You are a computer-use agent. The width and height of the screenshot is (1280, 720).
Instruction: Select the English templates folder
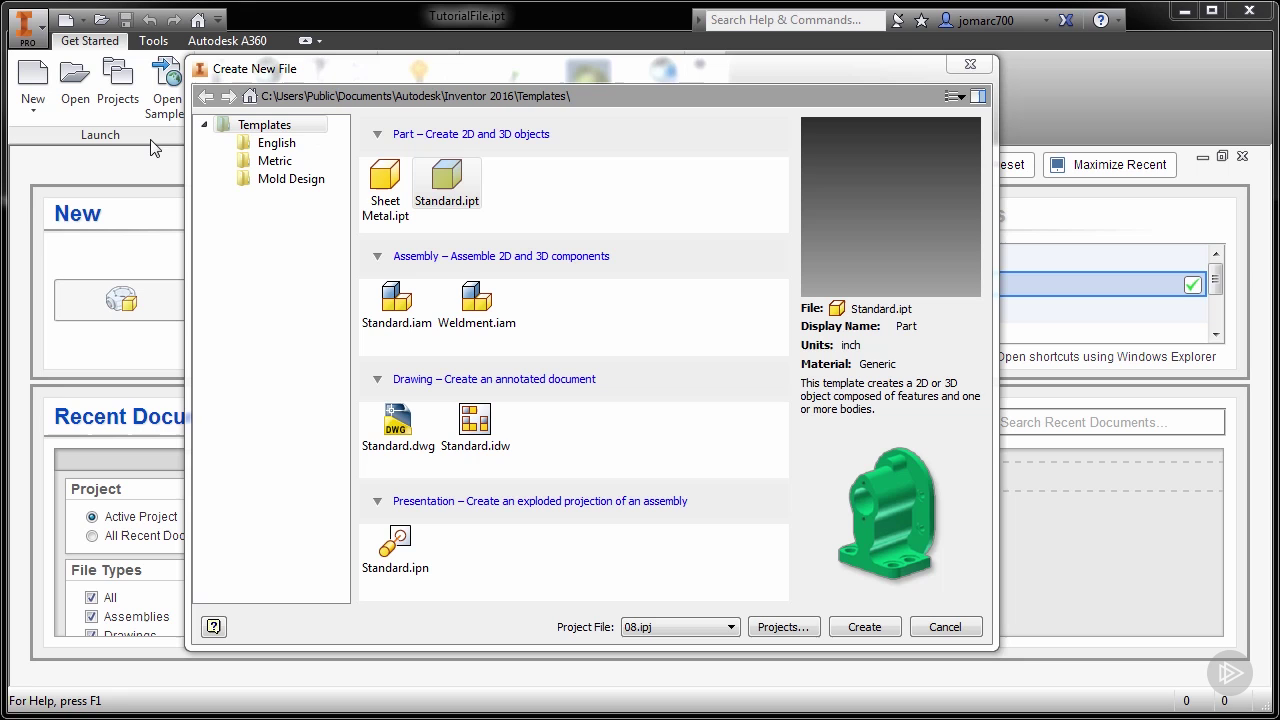(x=276, y=143)
